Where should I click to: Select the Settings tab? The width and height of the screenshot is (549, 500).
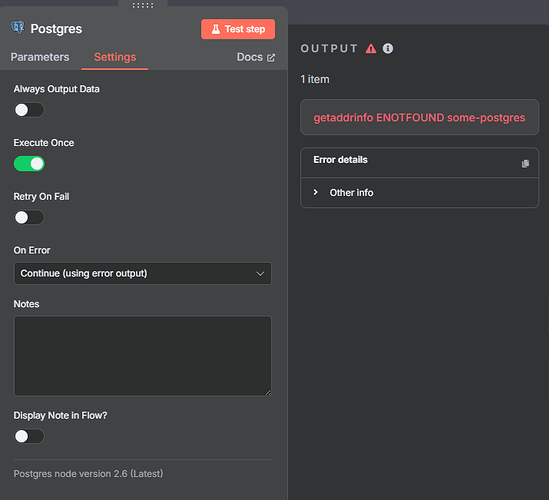point(115,57)
